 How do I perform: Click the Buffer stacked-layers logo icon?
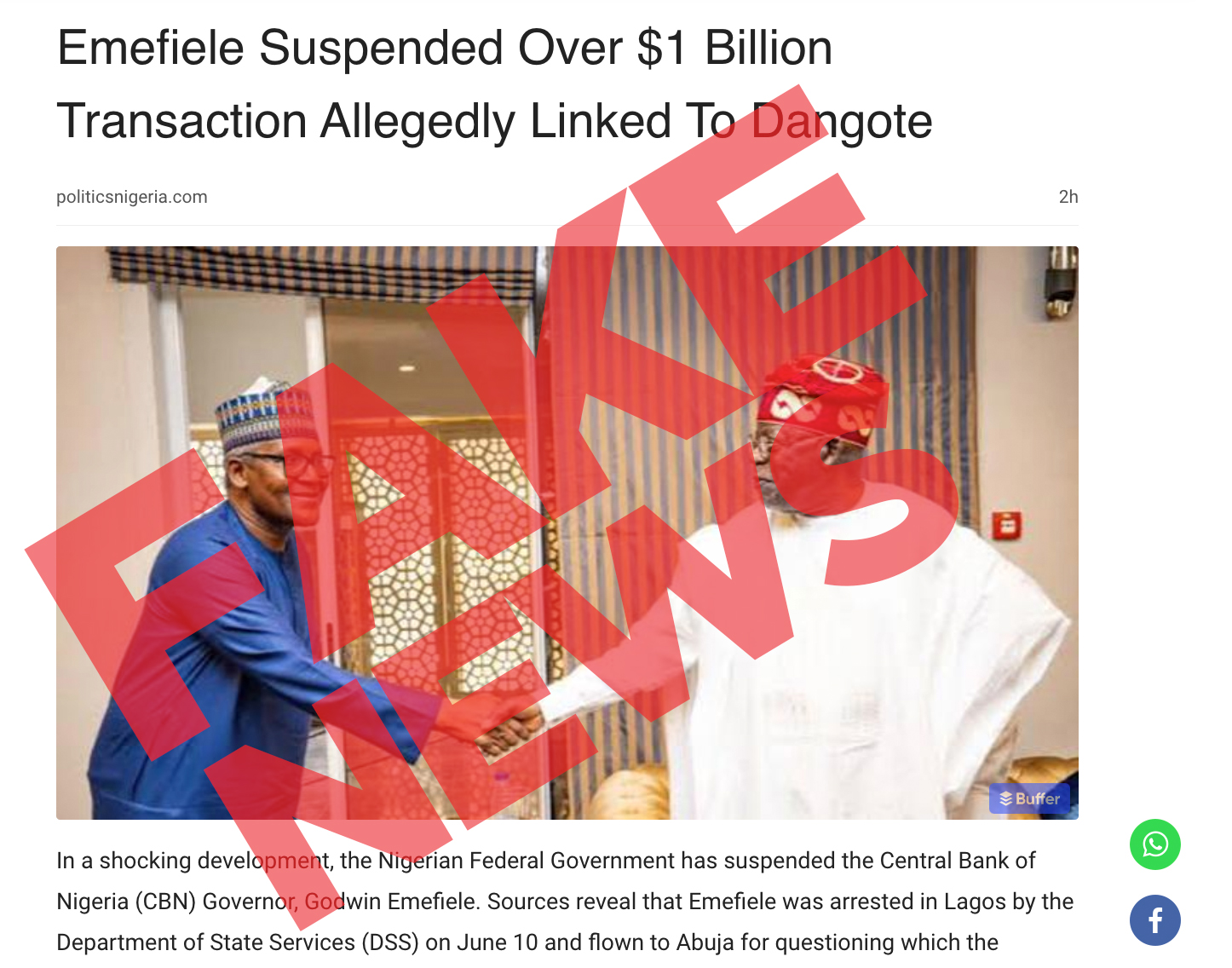click(1005, 798)
